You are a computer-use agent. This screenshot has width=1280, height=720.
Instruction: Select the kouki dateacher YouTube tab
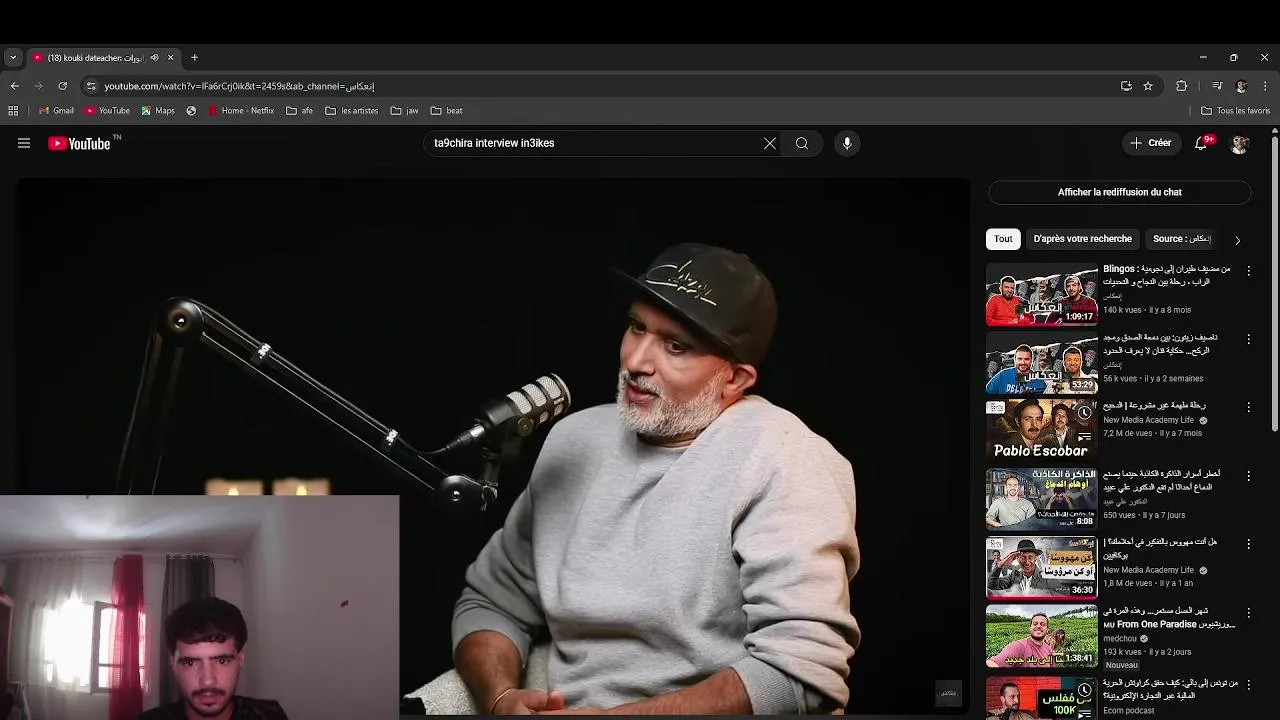[x=103, y=58]
